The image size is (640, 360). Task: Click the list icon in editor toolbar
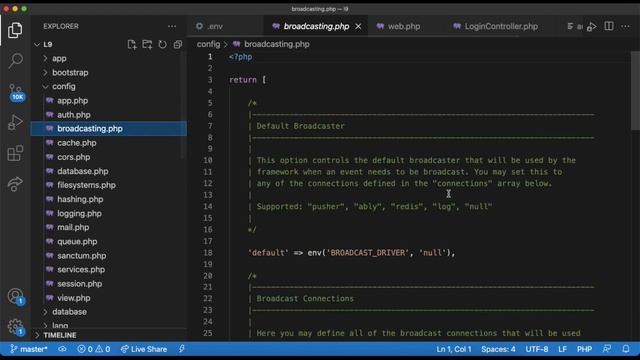(570, 27)
